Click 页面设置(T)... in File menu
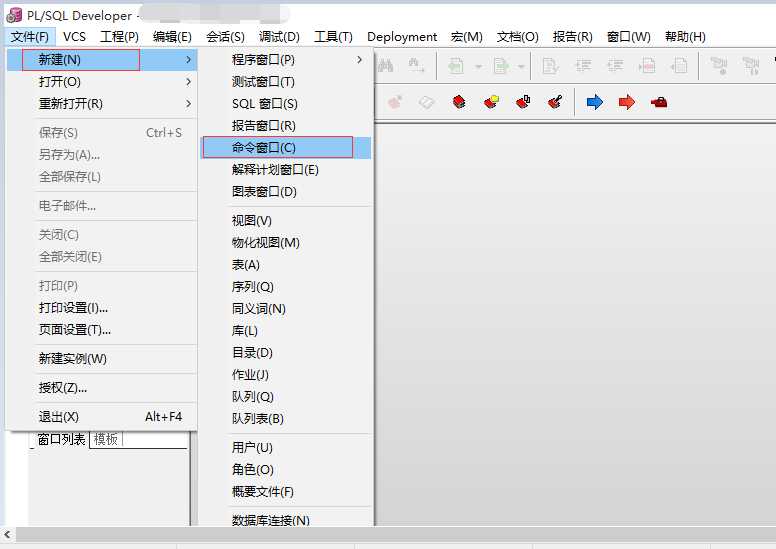The image size is (776, 549). [x=102, y=330]
